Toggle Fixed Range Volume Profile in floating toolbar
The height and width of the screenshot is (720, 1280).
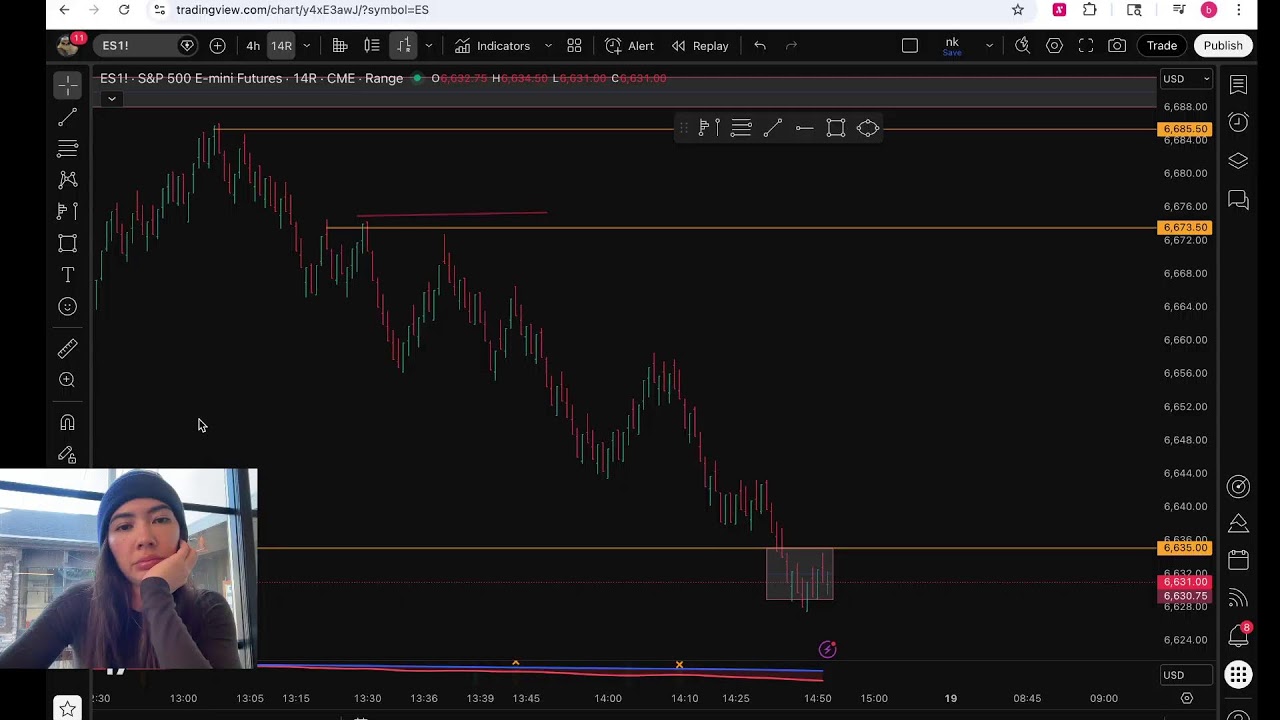tap(709, 128)
